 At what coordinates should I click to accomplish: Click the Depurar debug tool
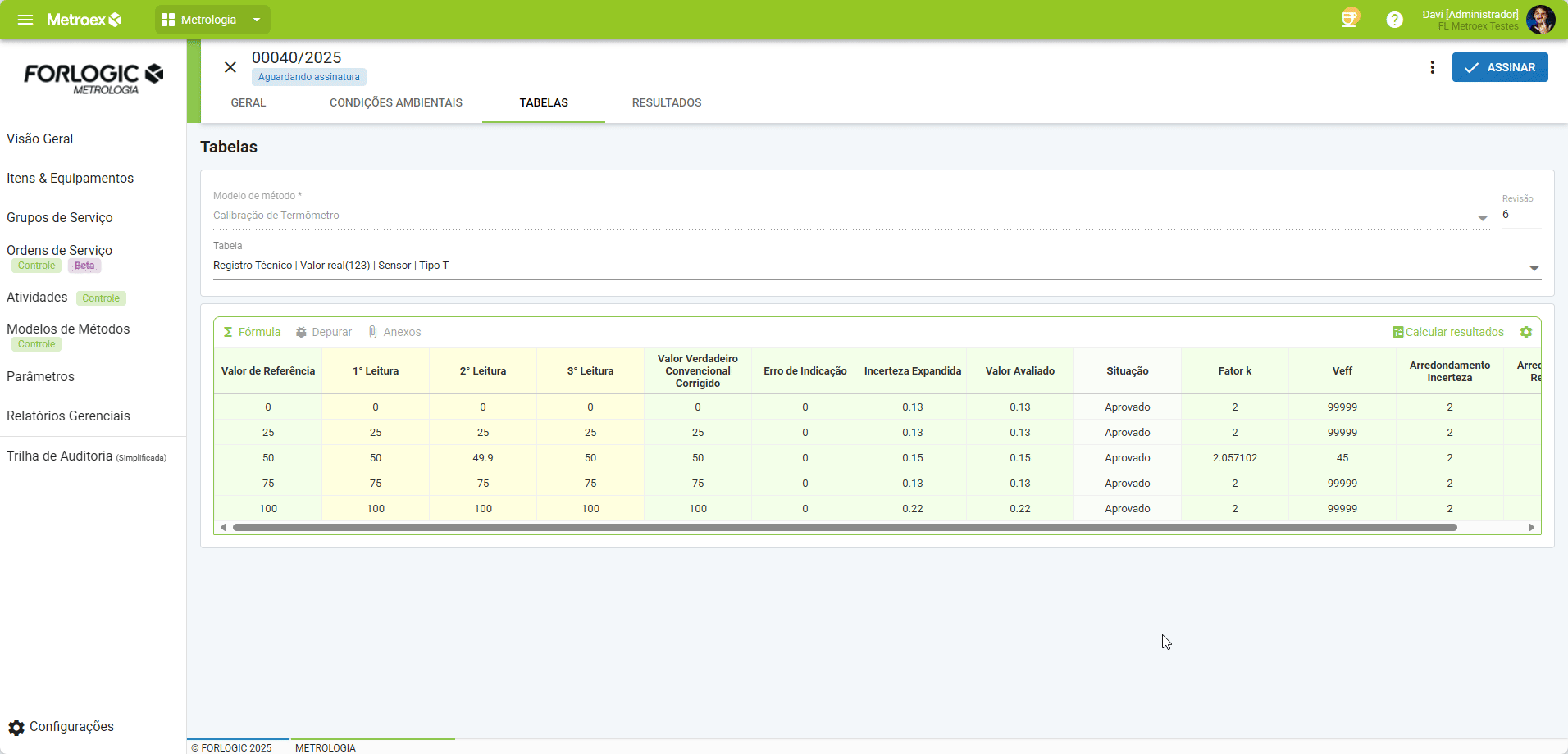pos(324,332)
